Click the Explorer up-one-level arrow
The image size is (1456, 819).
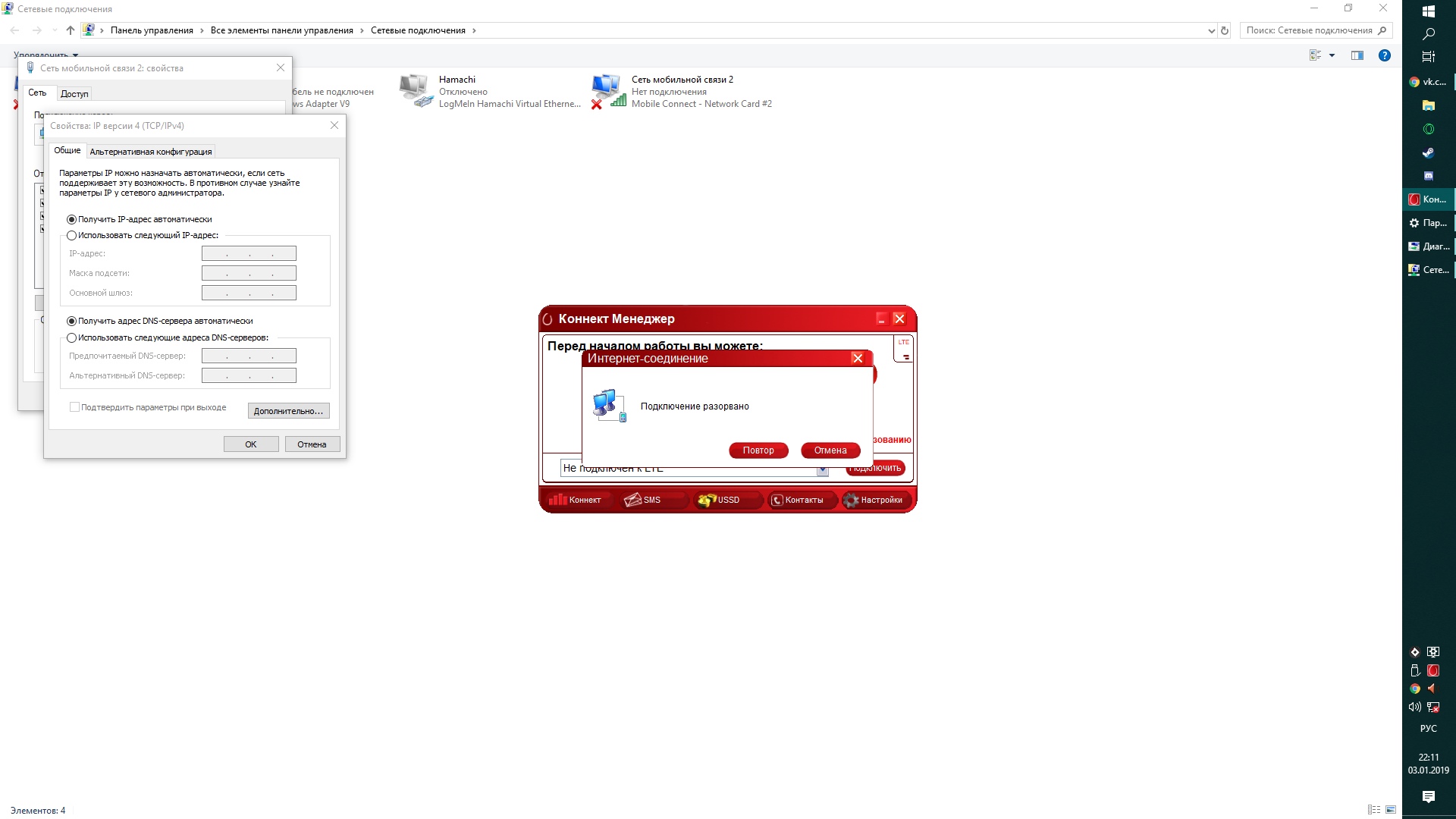point(71,30)
